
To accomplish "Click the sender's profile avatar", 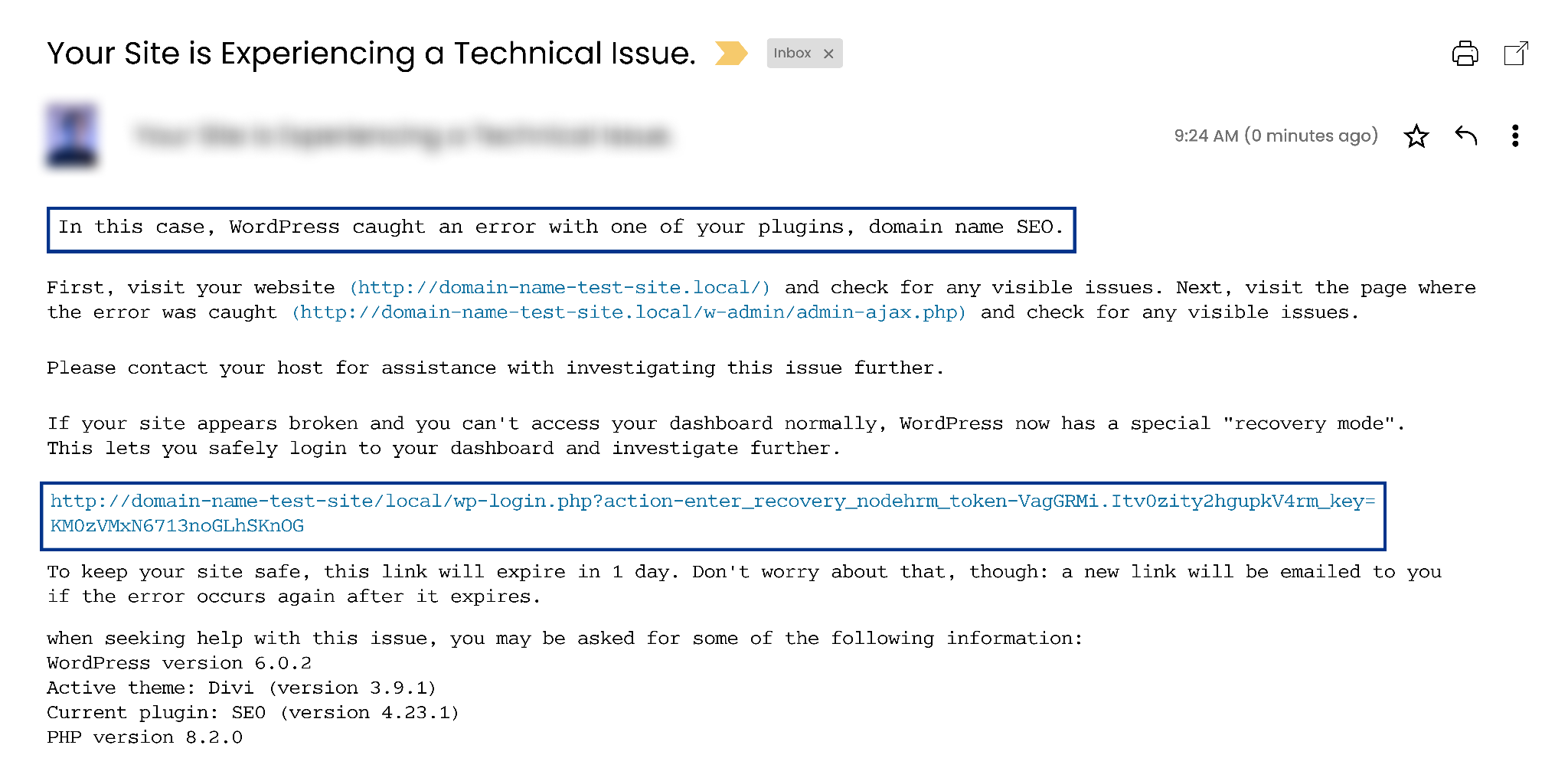I will [72, 136].
